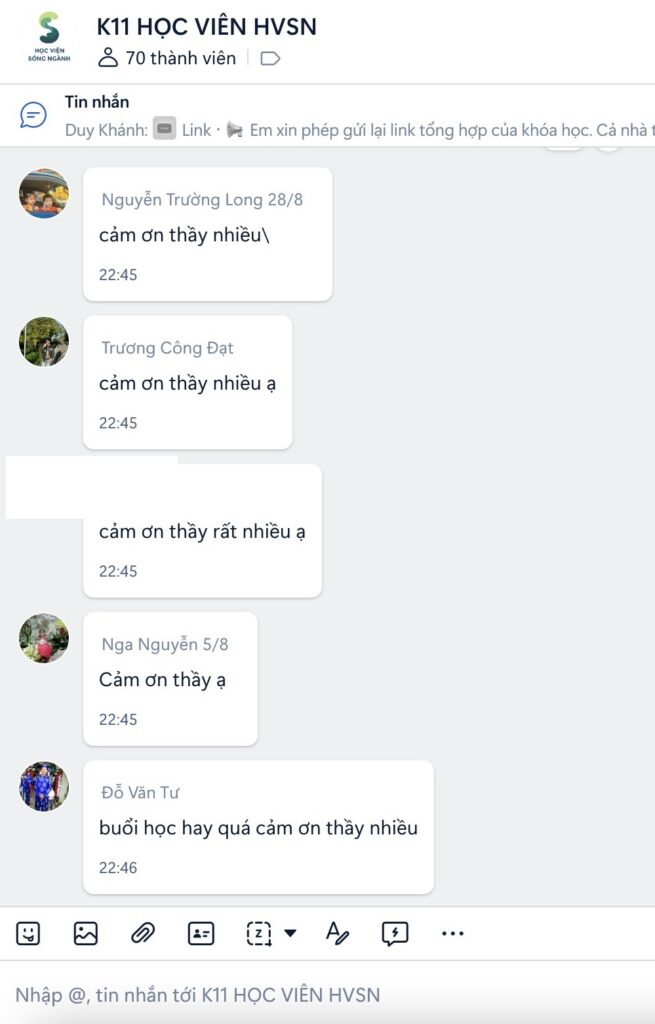Click the tag label icon beside members

[270, 59]
